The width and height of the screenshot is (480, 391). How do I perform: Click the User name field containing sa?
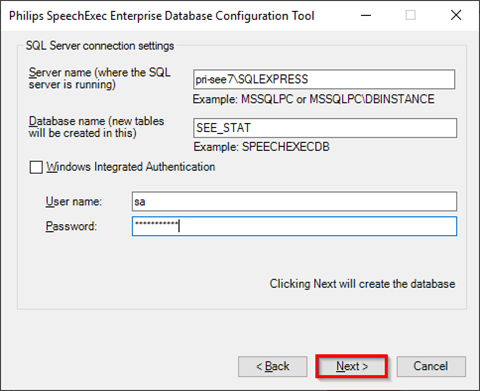point(294,201)
